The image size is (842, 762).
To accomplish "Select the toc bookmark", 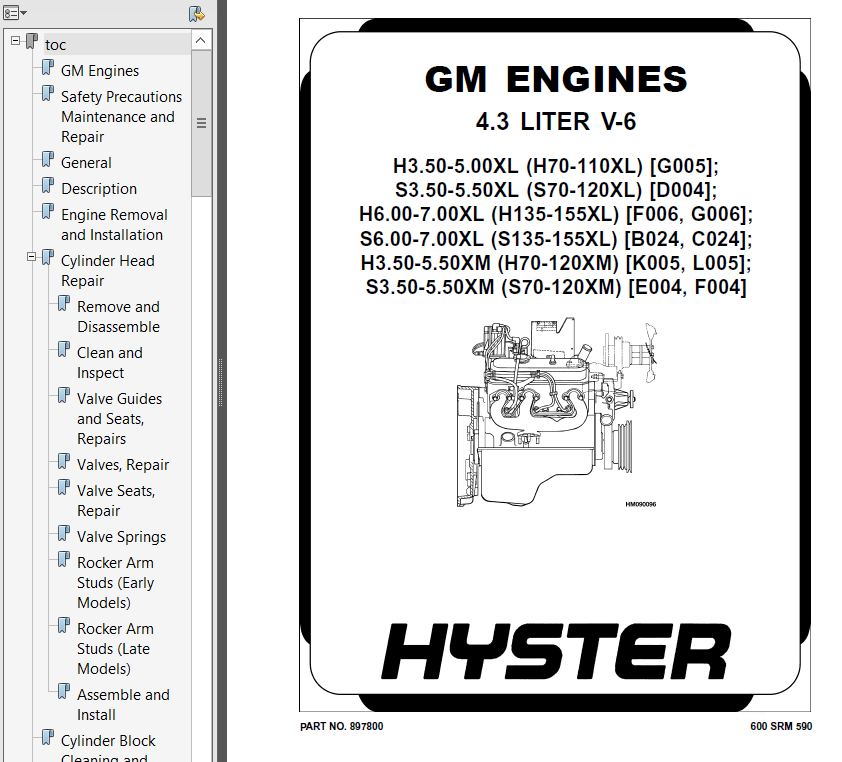I will tap(55, 45).
